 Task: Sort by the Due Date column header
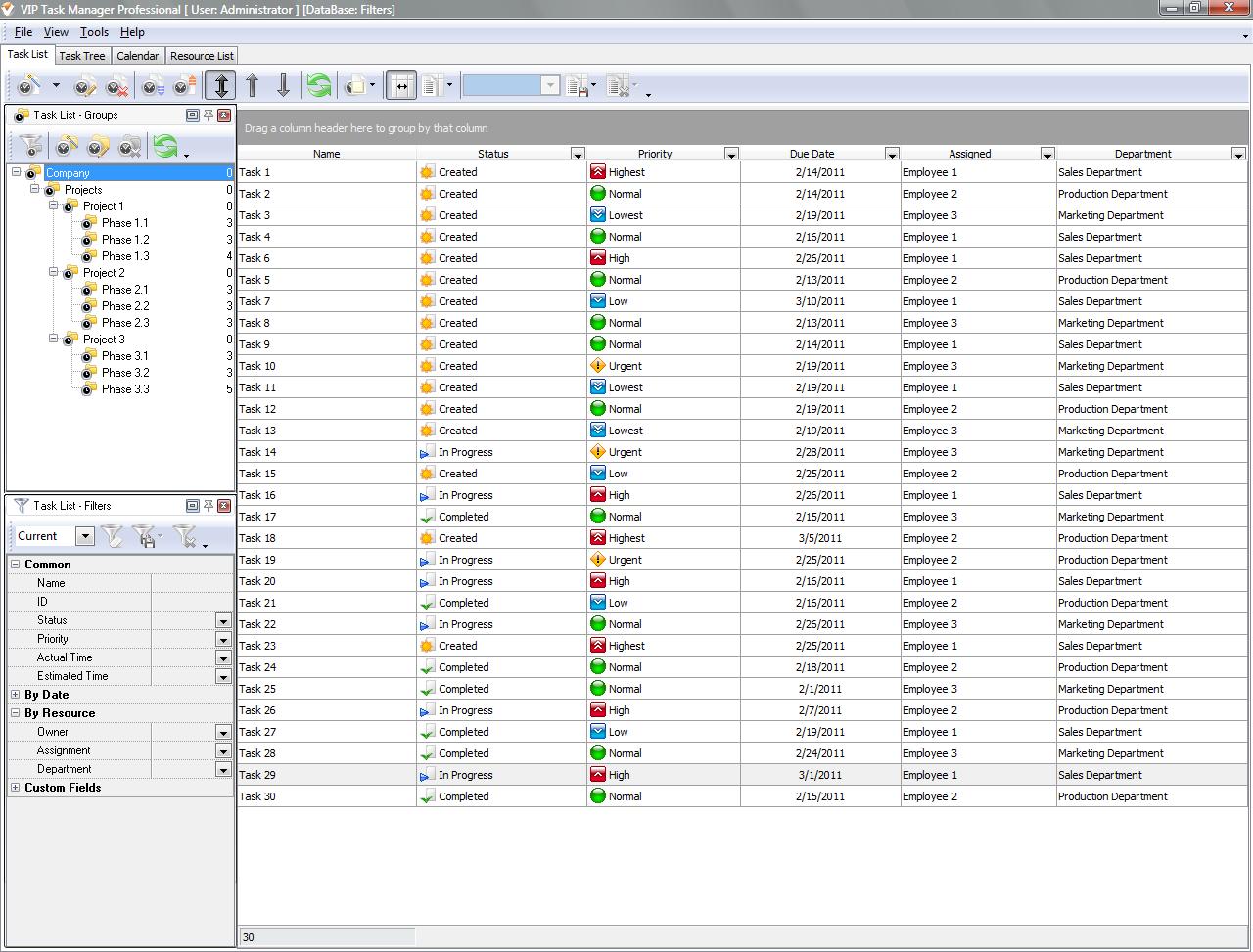click(x=812, y=154)
